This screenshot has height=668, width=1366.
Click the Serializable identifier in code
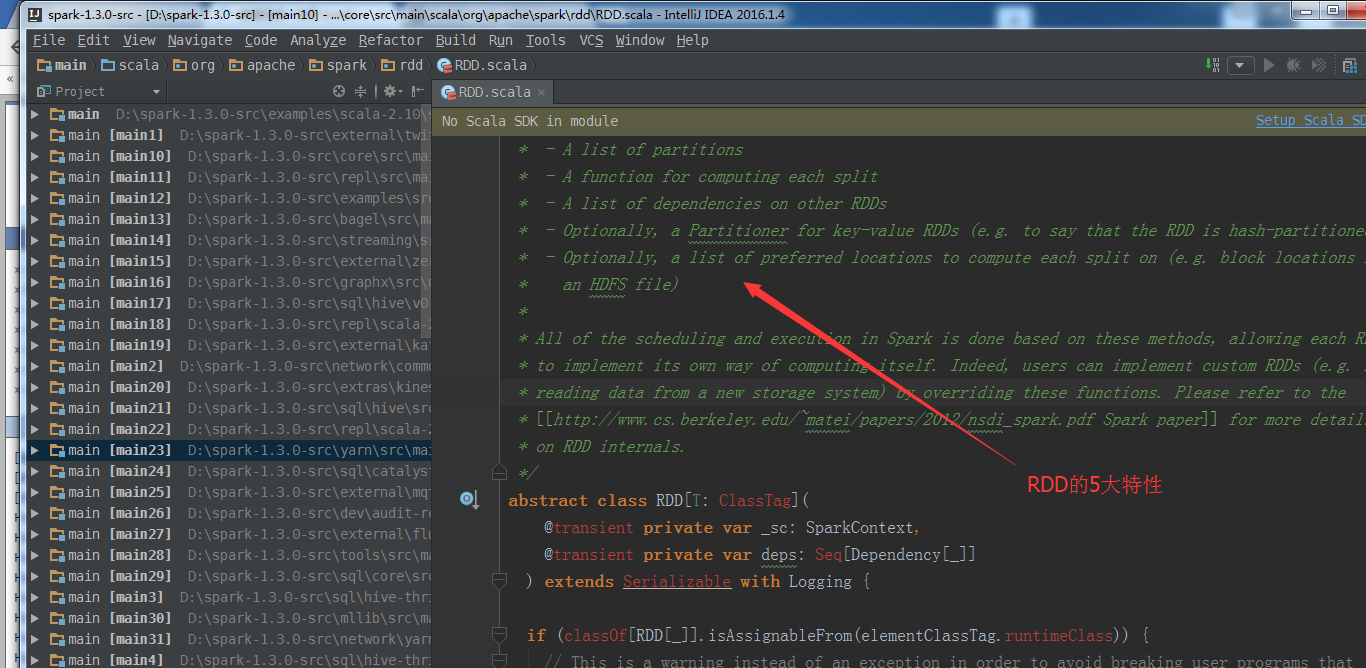pos(677,581)
